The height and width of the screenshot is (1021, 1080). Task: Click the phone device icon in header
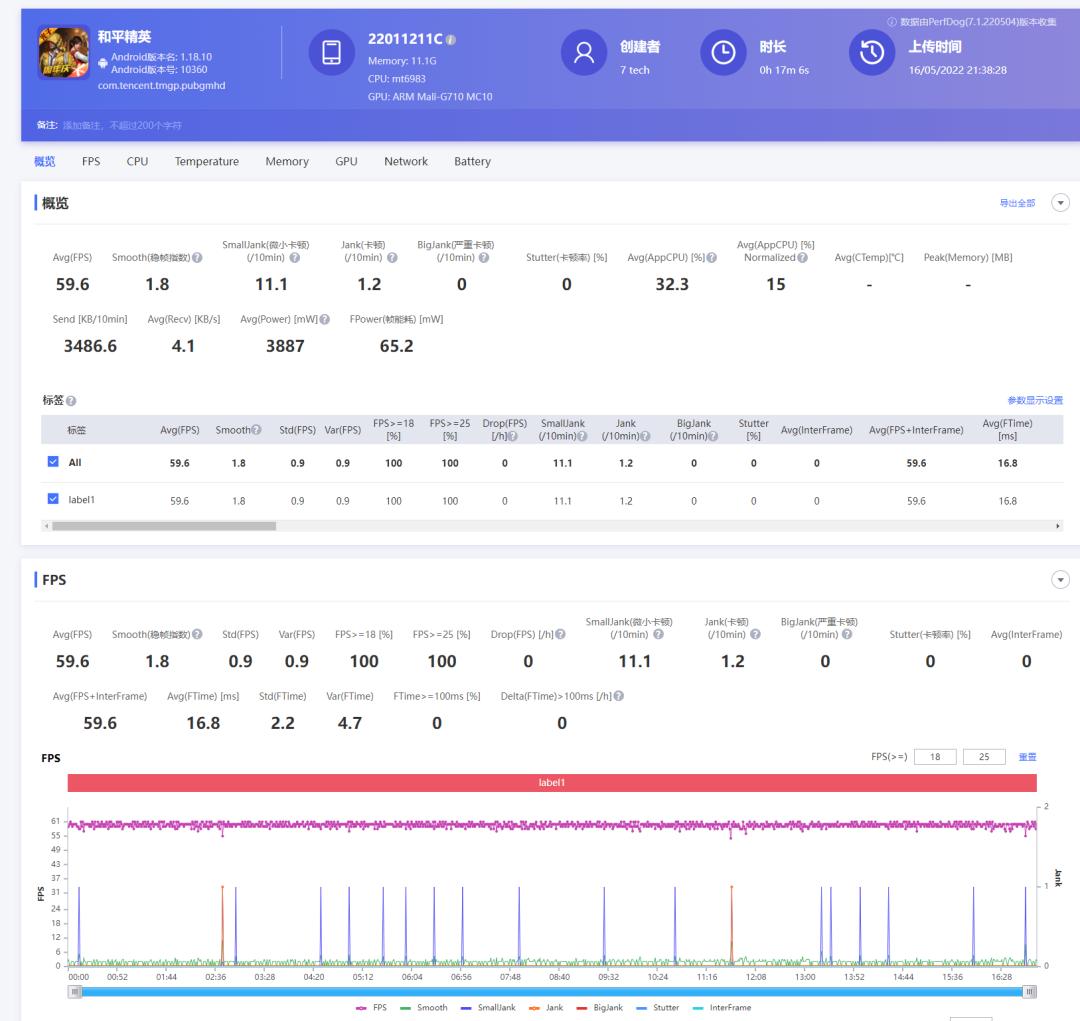point(331,54)
